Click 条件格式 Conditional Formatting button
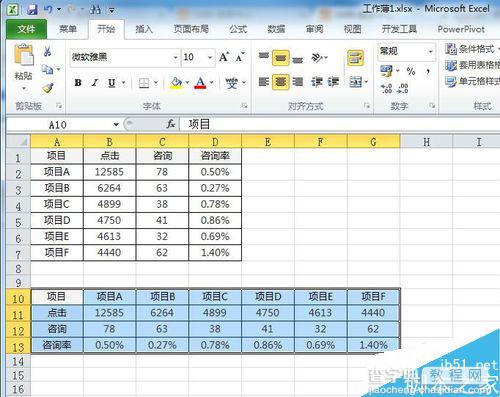This screenshot has height=397, width=500. click(472, 49)
